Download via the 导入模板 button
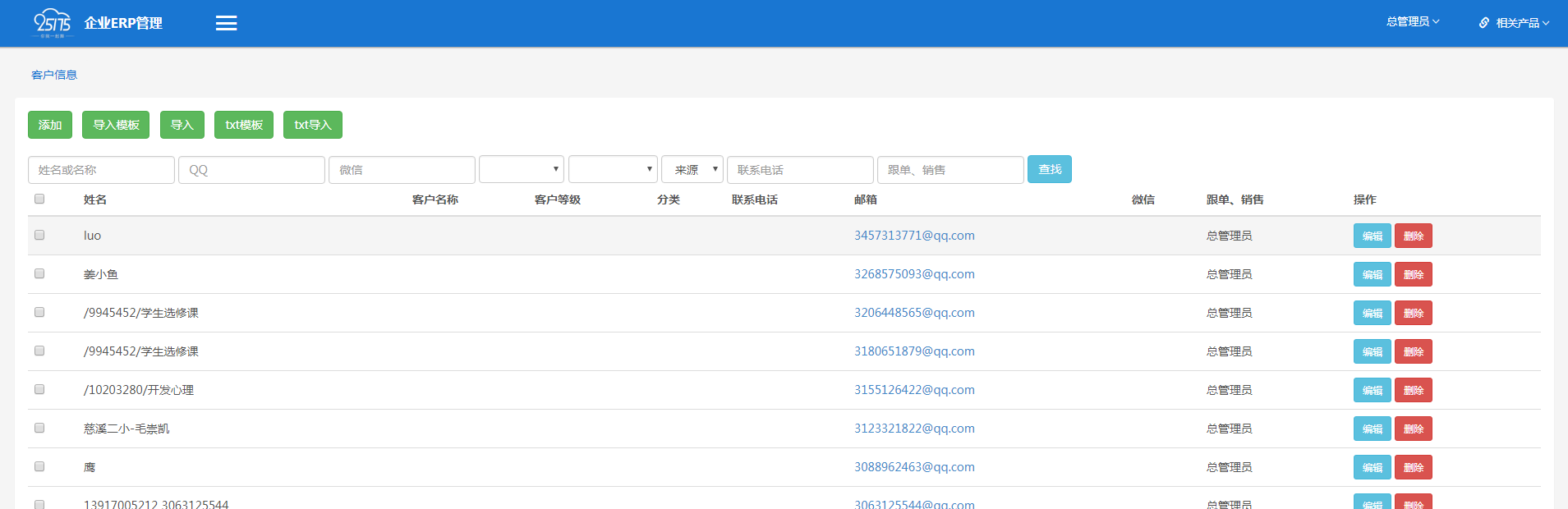 coord(116,125)
